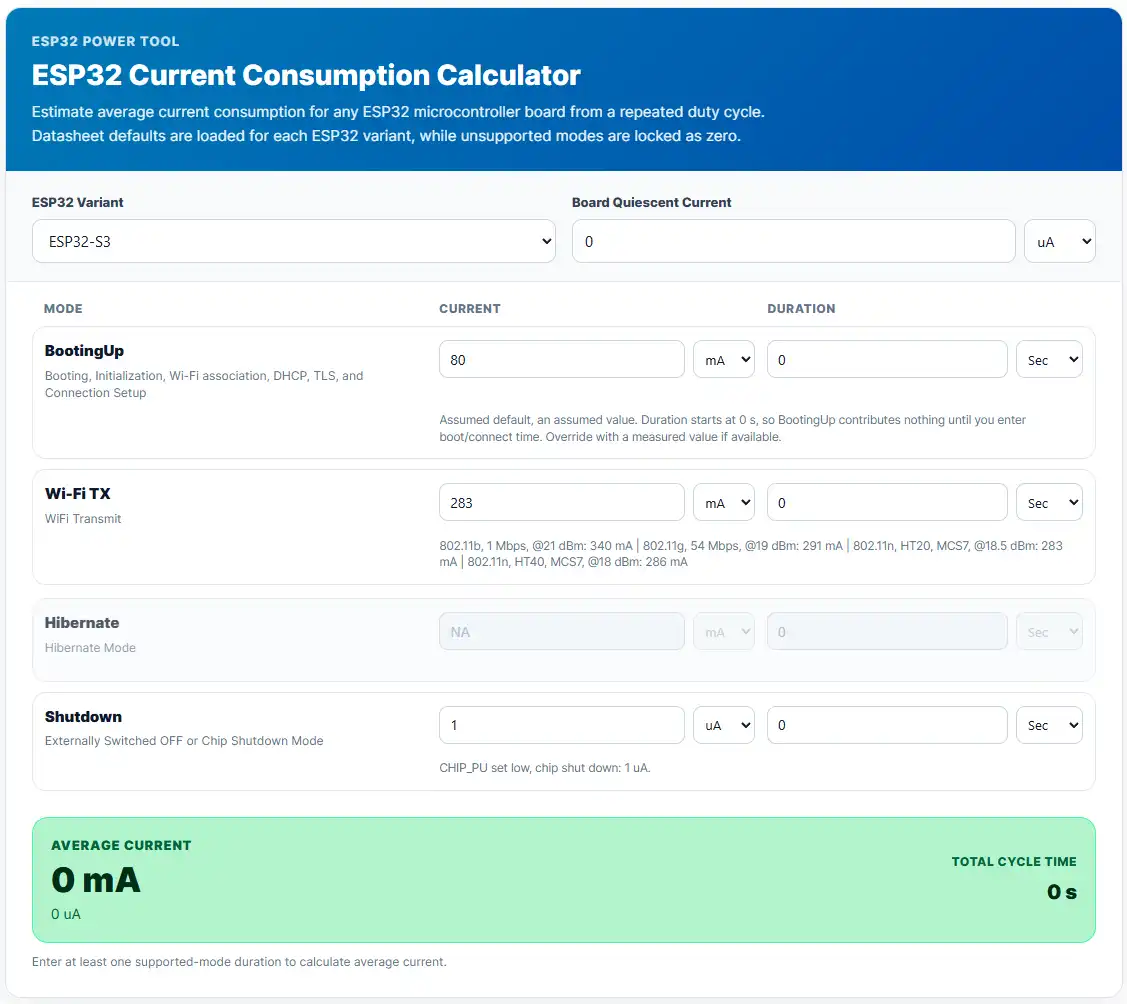The width and height of the screenshot is (1127, 1004).
Task: Click the ESP32 POWER TOOL label
Action: click(x=106, y=41)
